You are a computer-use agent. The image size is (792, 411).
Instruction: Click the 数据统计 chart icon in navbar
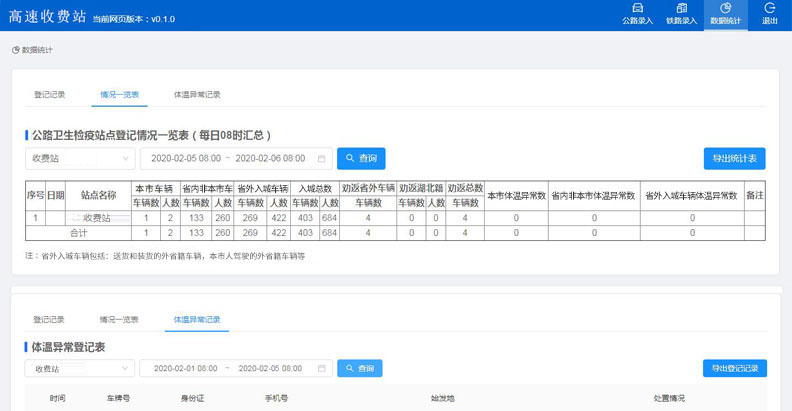point(725,9)
